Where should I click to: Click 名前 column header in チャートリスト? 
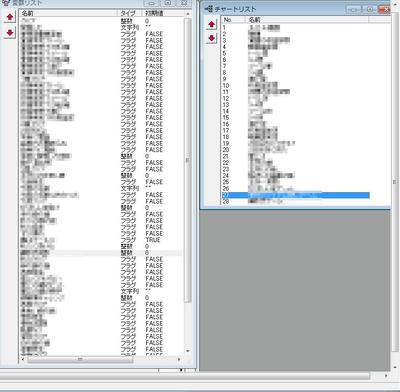[307, 20]
